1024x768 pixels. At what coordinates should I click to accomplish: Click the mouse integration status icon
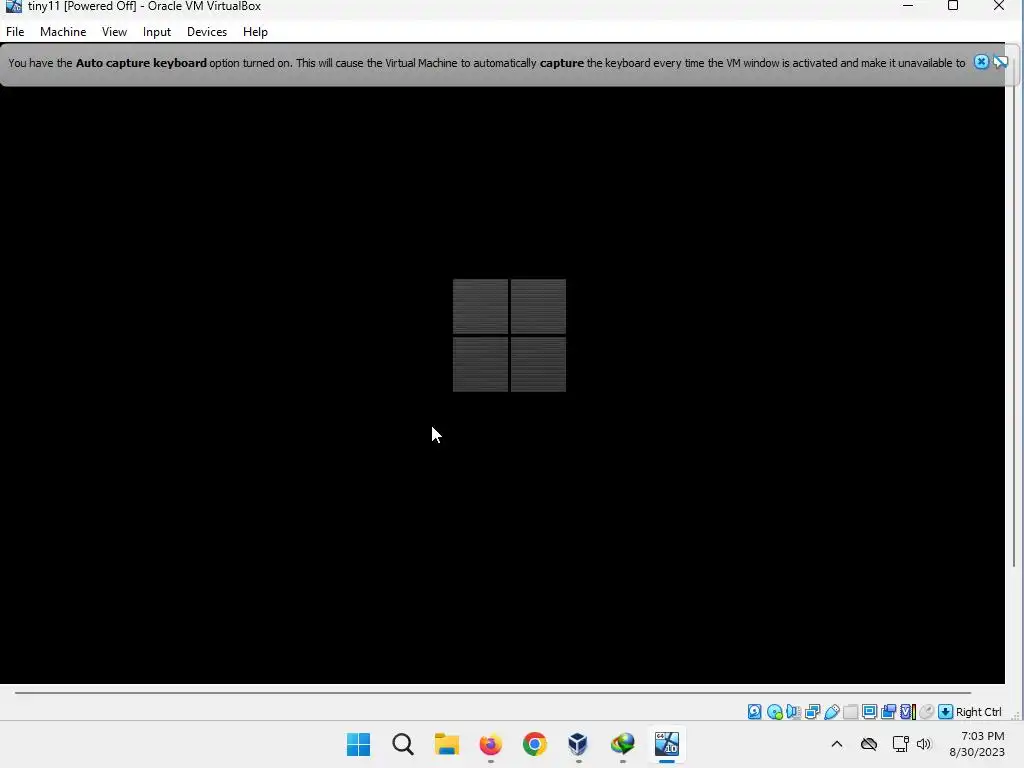[x=927, y=712]
